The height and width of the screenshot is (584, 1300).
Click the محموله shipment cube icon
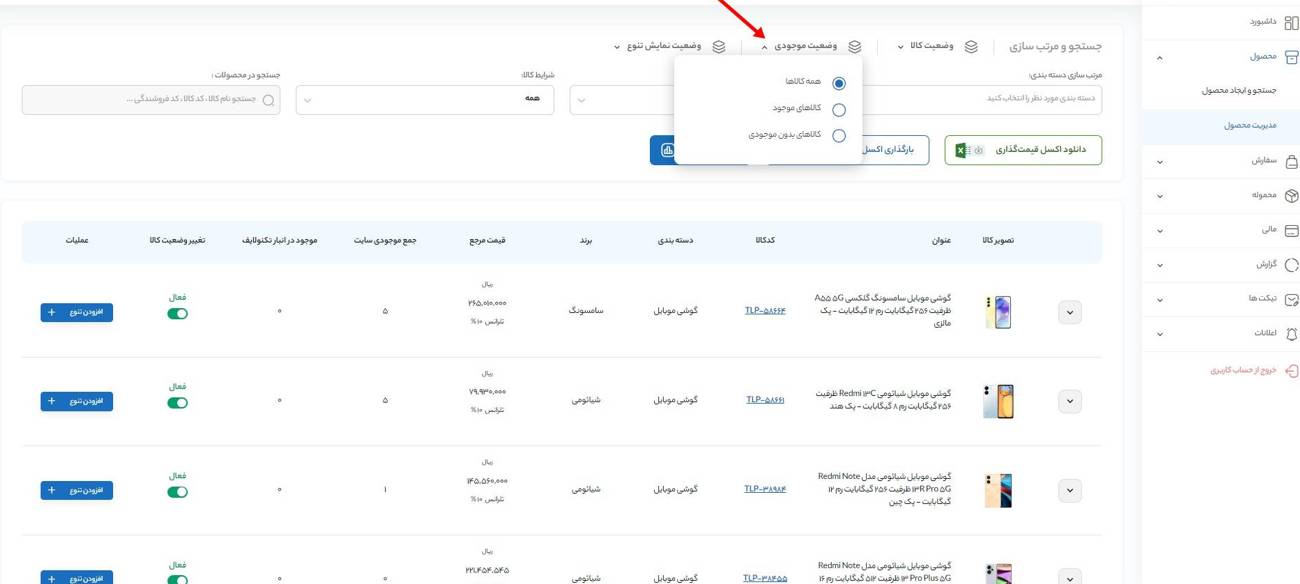[x=1291, y=196]
